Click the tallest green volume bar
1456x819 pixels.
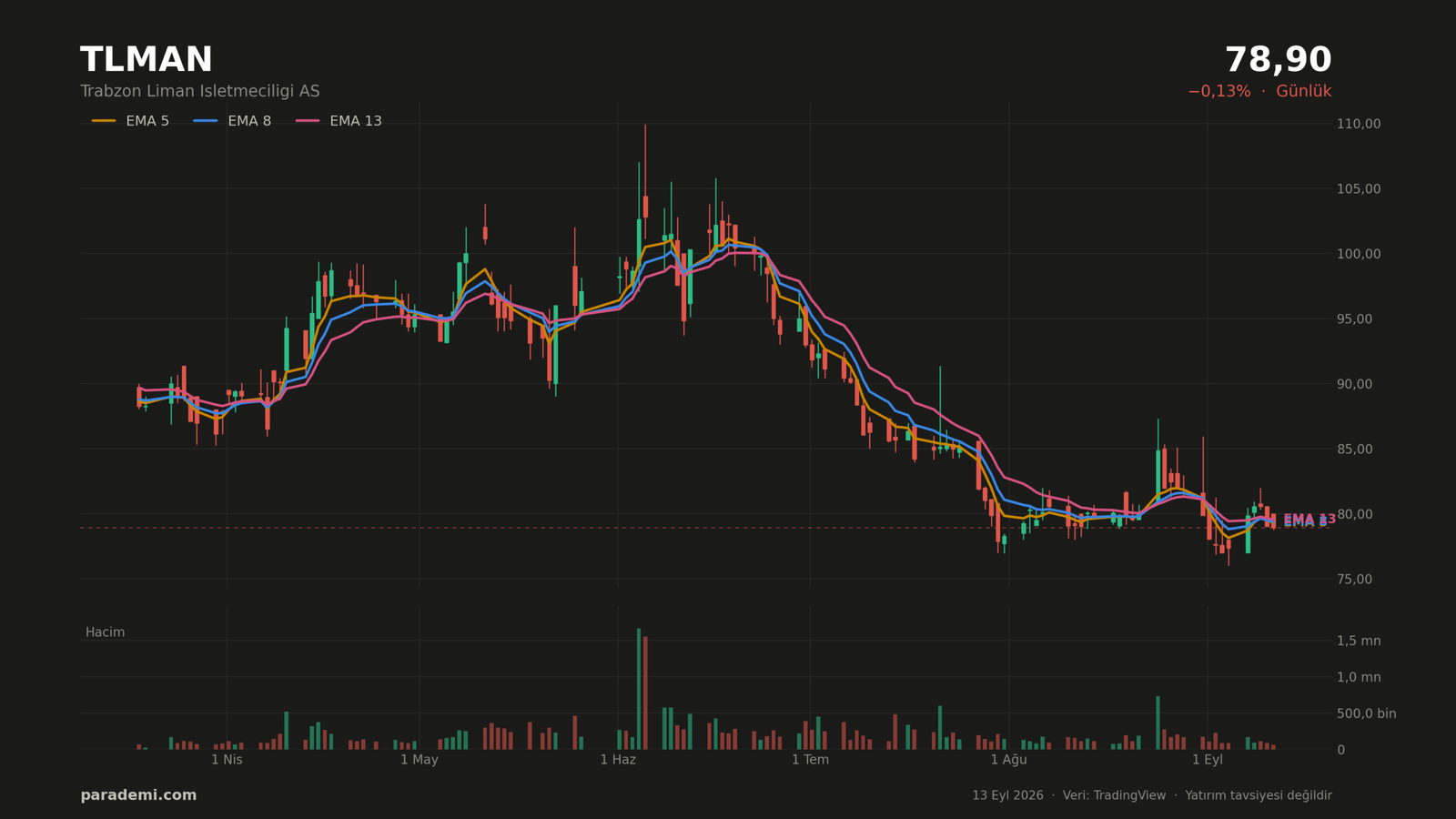coord(639,689)
